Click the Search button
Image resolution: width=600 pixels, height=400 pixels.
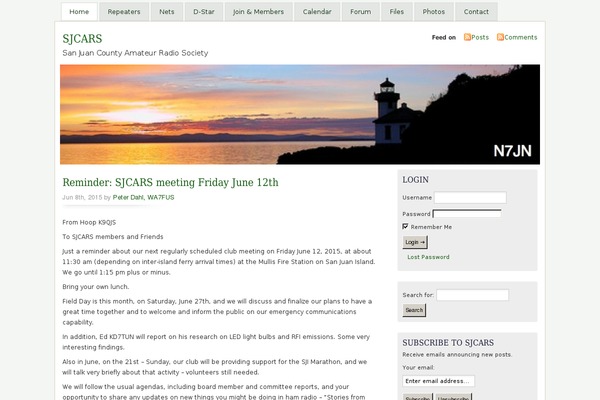(x=414, y=310)
